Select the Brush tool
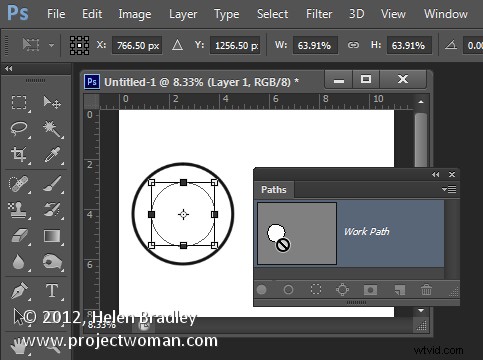Viewport: 483px width, 360px height. pos(52,184)
